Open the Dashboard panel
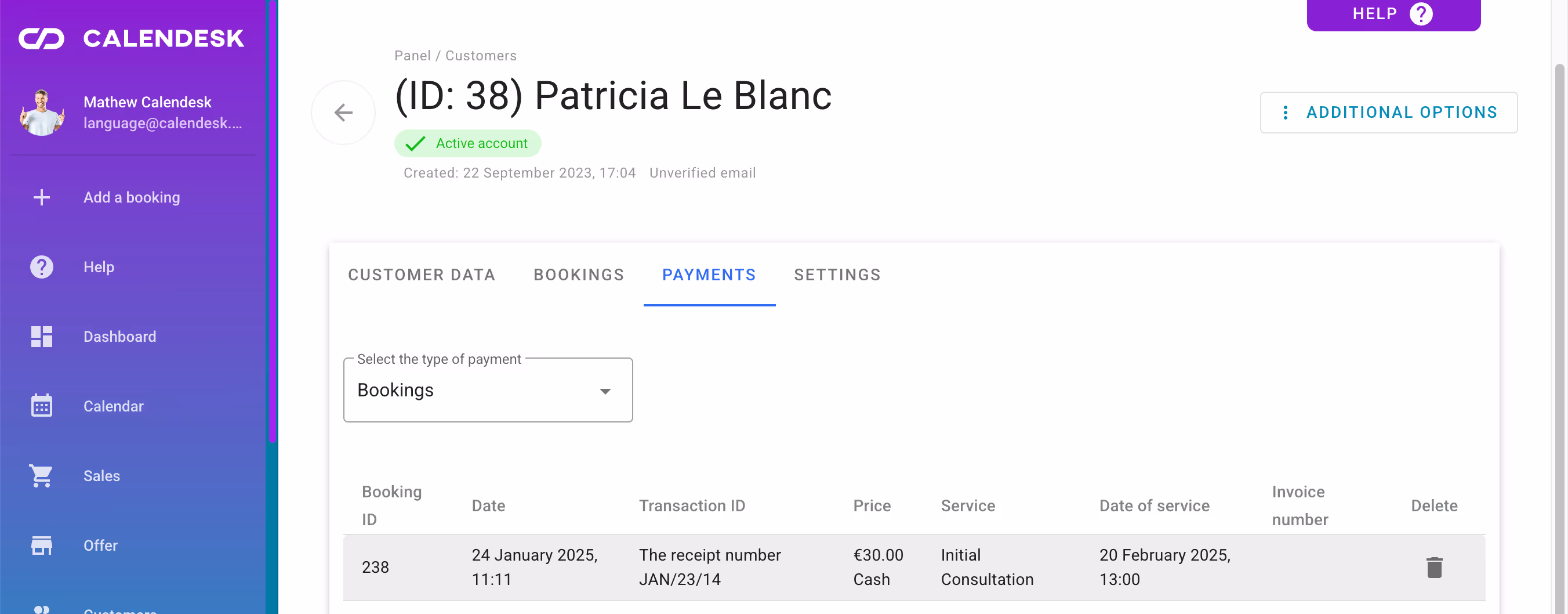1568x614 pixels. [119, 336]
